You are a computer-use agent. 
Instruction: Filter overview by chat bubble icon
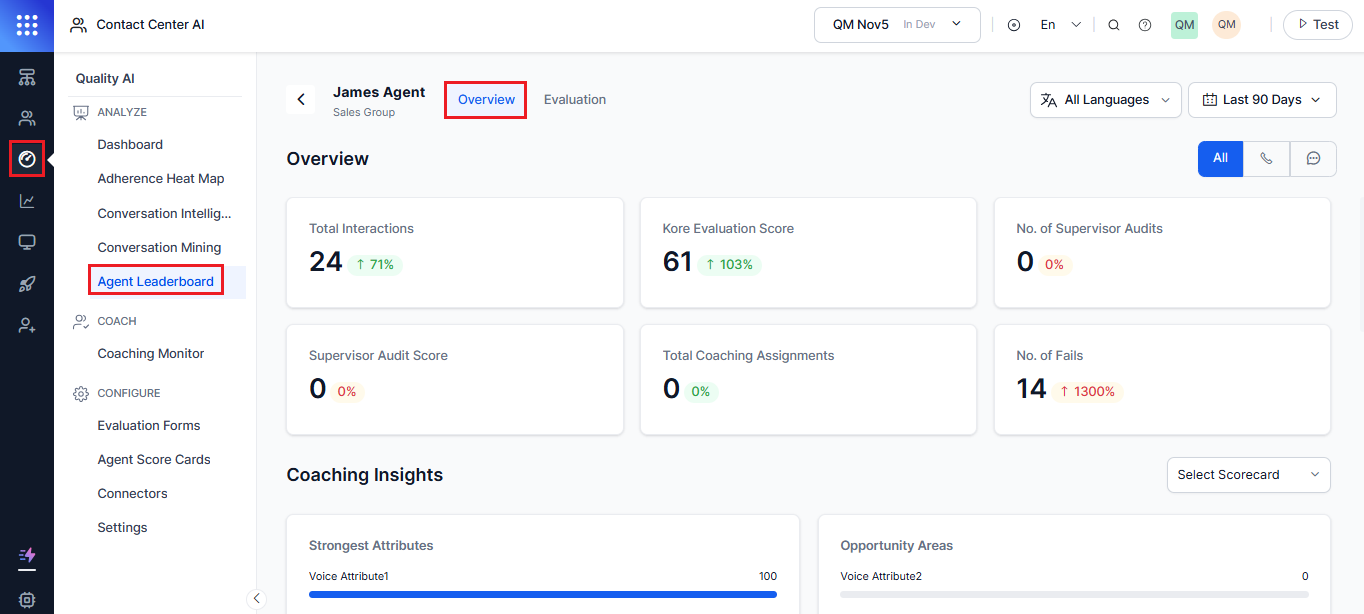pyautogui.click(x=1314, y=158)
